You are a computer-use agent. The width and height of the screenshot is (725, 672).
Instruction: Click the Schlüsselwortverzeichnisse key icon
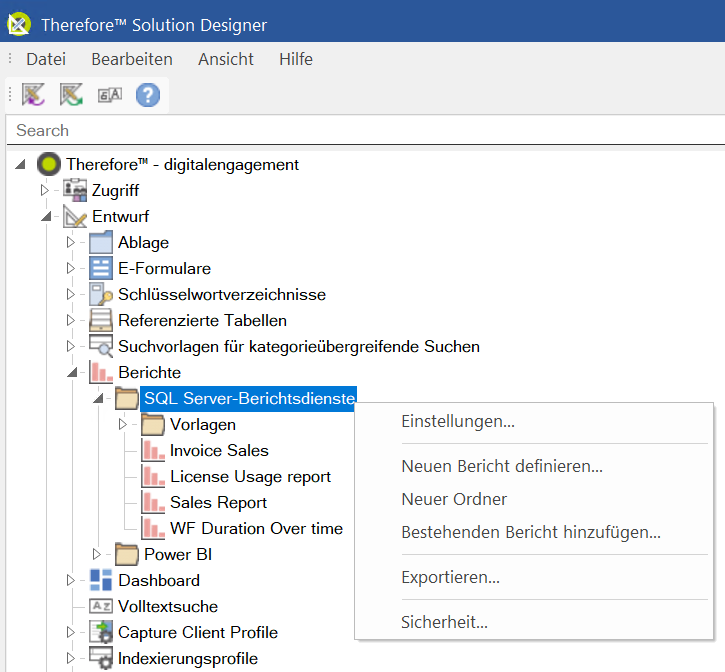click(x=101, y=294)
